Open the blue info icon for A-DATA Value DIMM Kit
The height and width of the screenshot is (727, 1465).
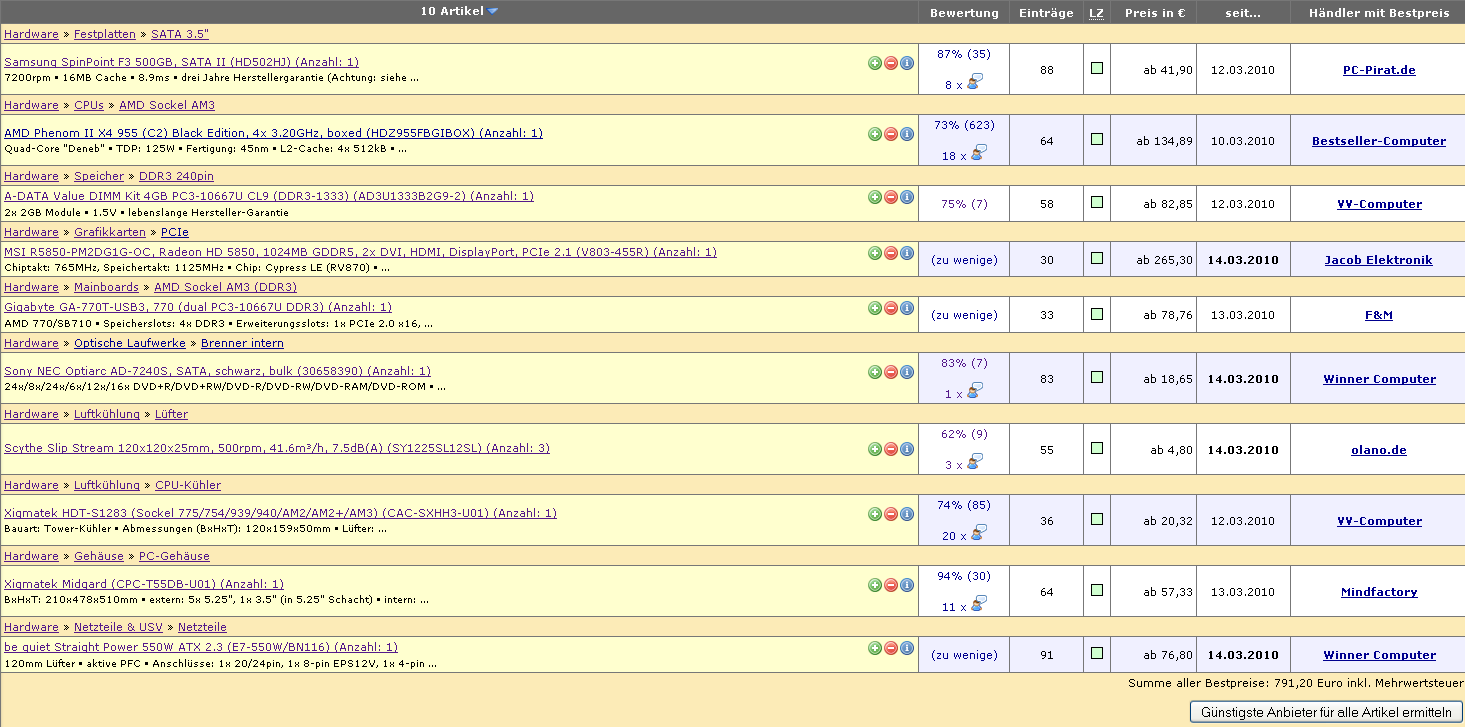coord(907,197)
